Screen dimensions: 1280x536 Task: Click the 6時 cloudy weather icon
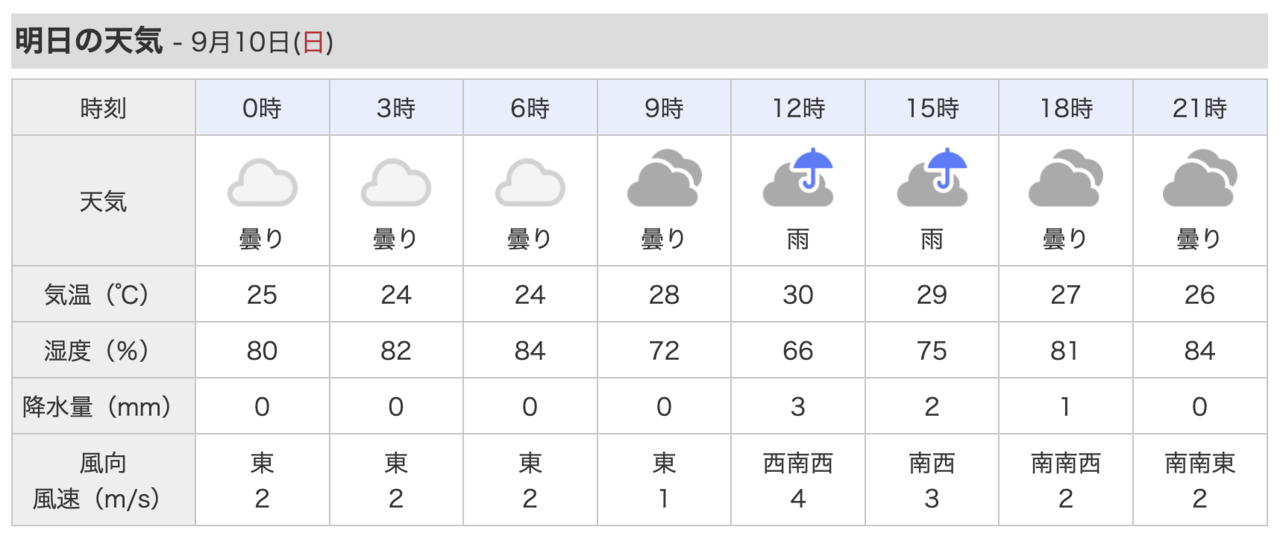(x=530, y=184)
